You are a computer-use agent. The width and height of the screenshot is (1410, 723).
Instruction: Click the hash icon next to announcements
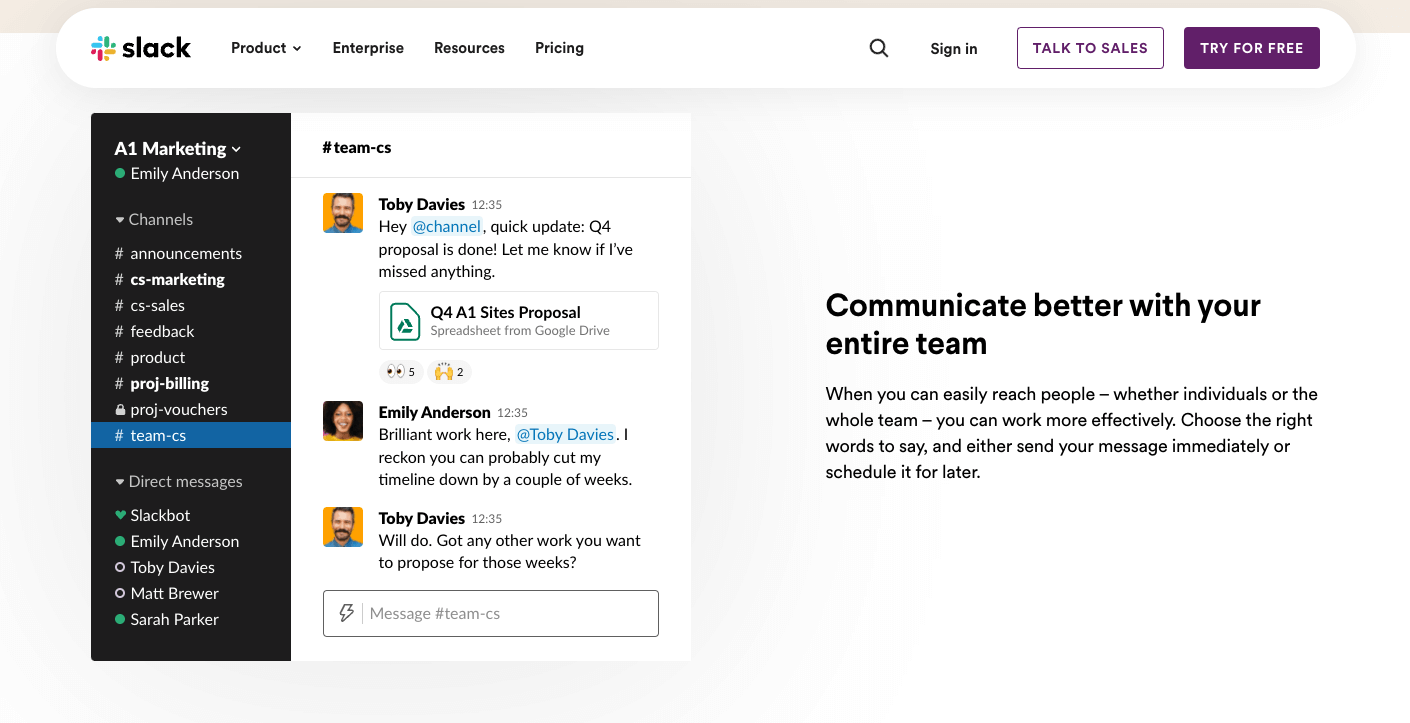pos(117,253)
